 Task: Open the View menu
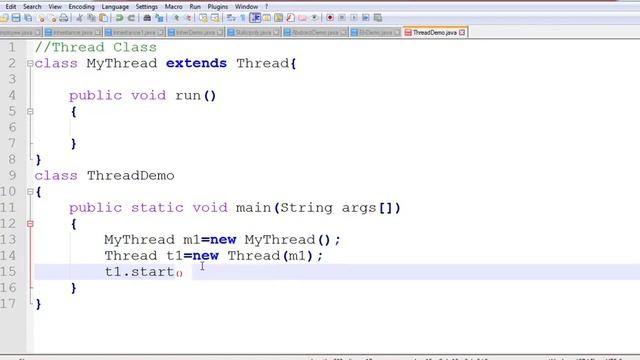pos(55,7)
